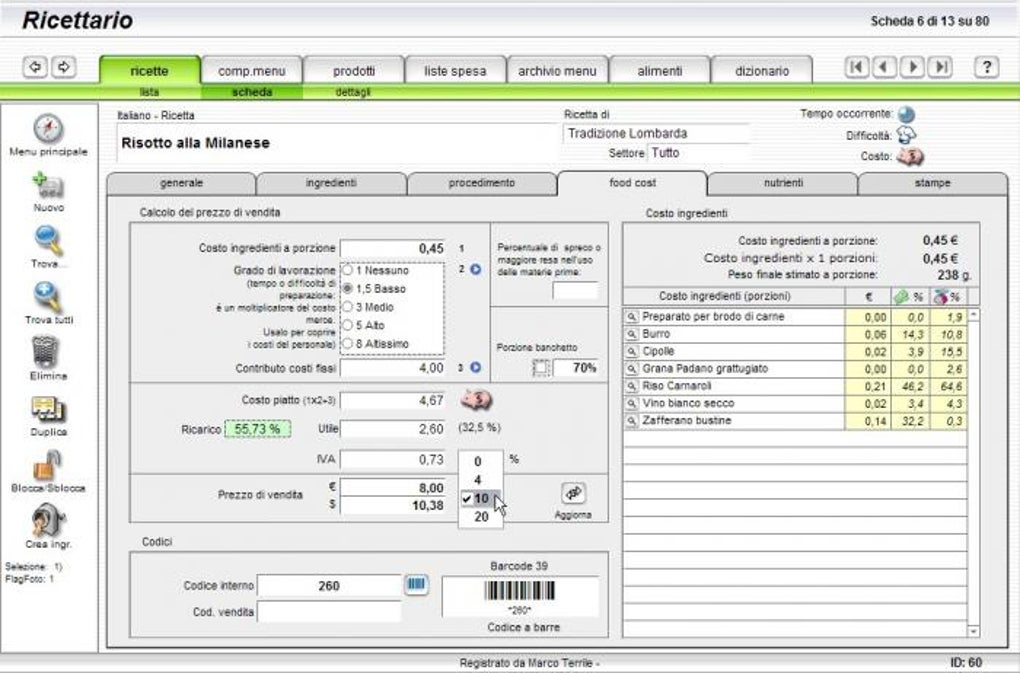Select the 5 Alto radio option
This screenshot has width=1020, height=673.
348,324
